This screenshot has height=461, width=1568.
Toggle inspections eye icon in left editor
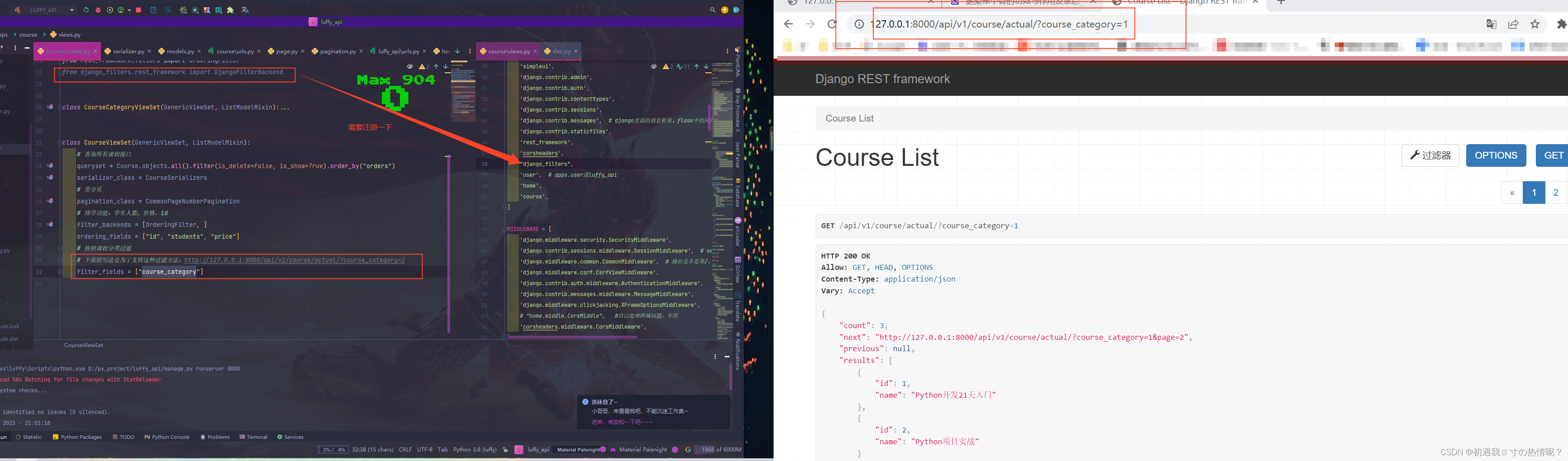point(410,66)
